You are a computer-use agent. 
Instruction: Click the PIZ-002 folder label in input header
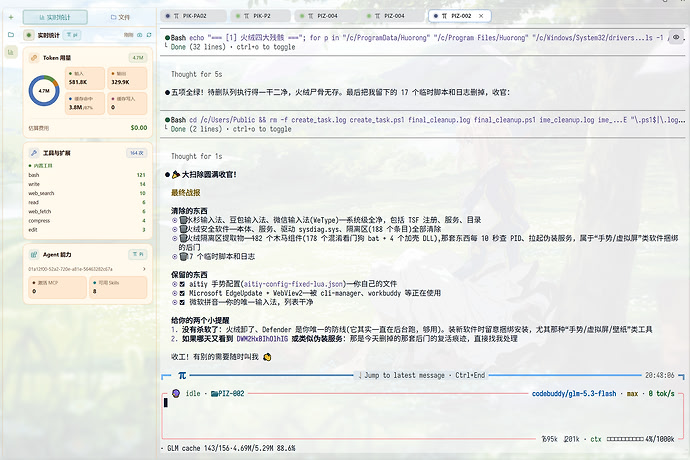click(228, 394)
